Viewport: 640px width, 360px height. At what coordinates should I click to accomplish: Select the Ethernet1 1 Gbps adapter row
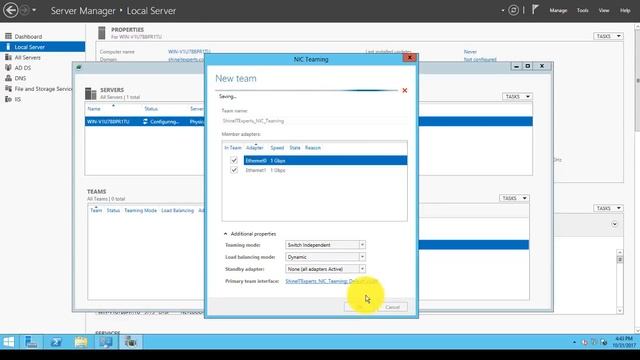(x=325, y=170)
